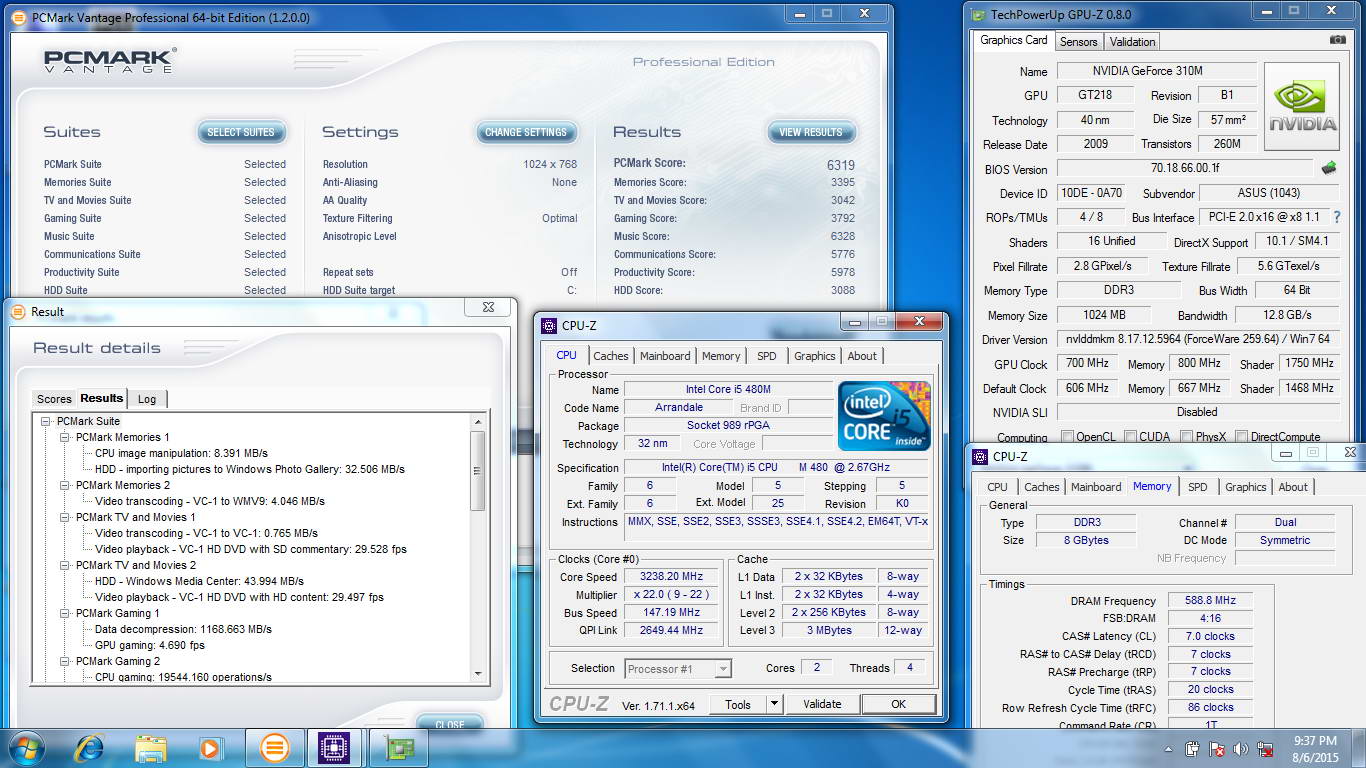Click the GPU-Z title bar icon
Image resolution: width=1366 pixels, height=768 pixels.
tap(978, 14)
